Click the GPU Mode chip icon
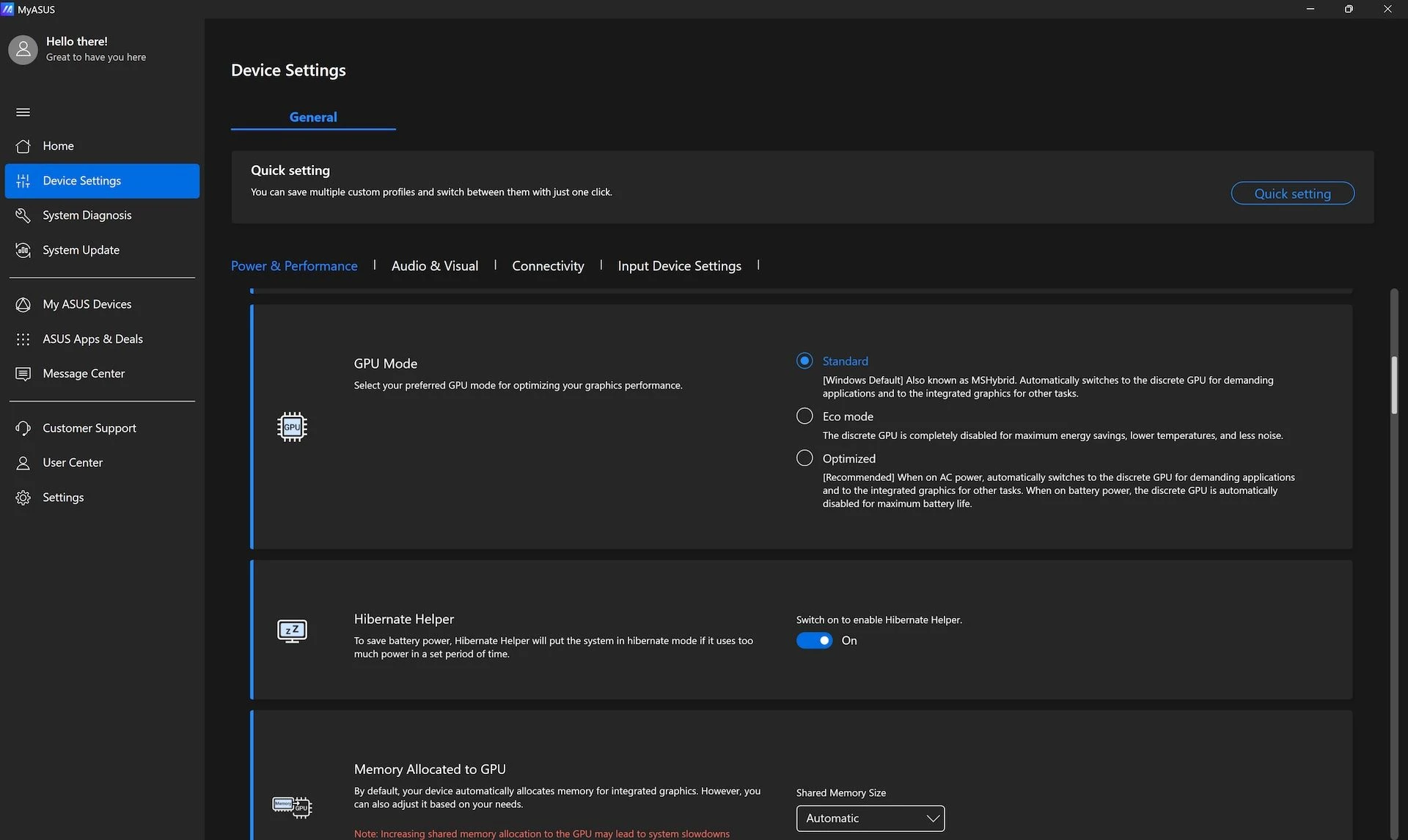Image resolution: width=1408 pixels, height=840 pixels. [x=292, y=427]
